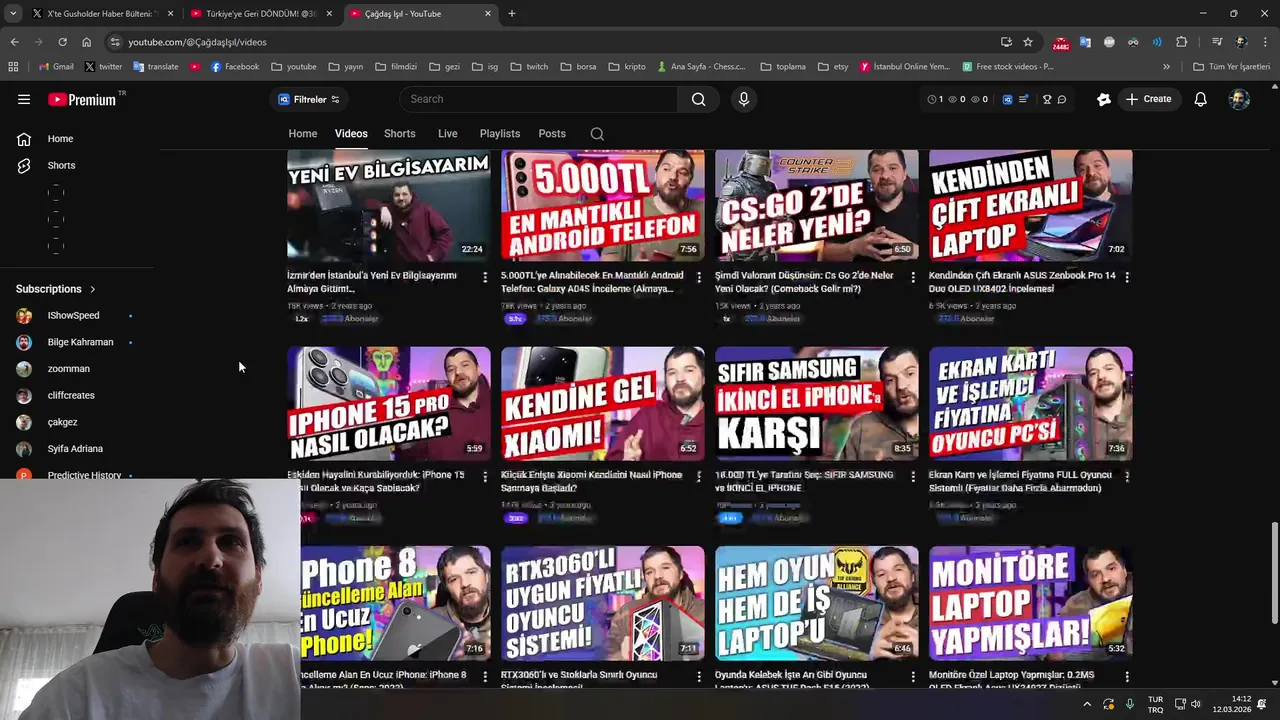Click the star-shaped AI icon left of Create
Viewport: 1280px width, 720px height.
pyautogui.click(x=1104, y=99)
